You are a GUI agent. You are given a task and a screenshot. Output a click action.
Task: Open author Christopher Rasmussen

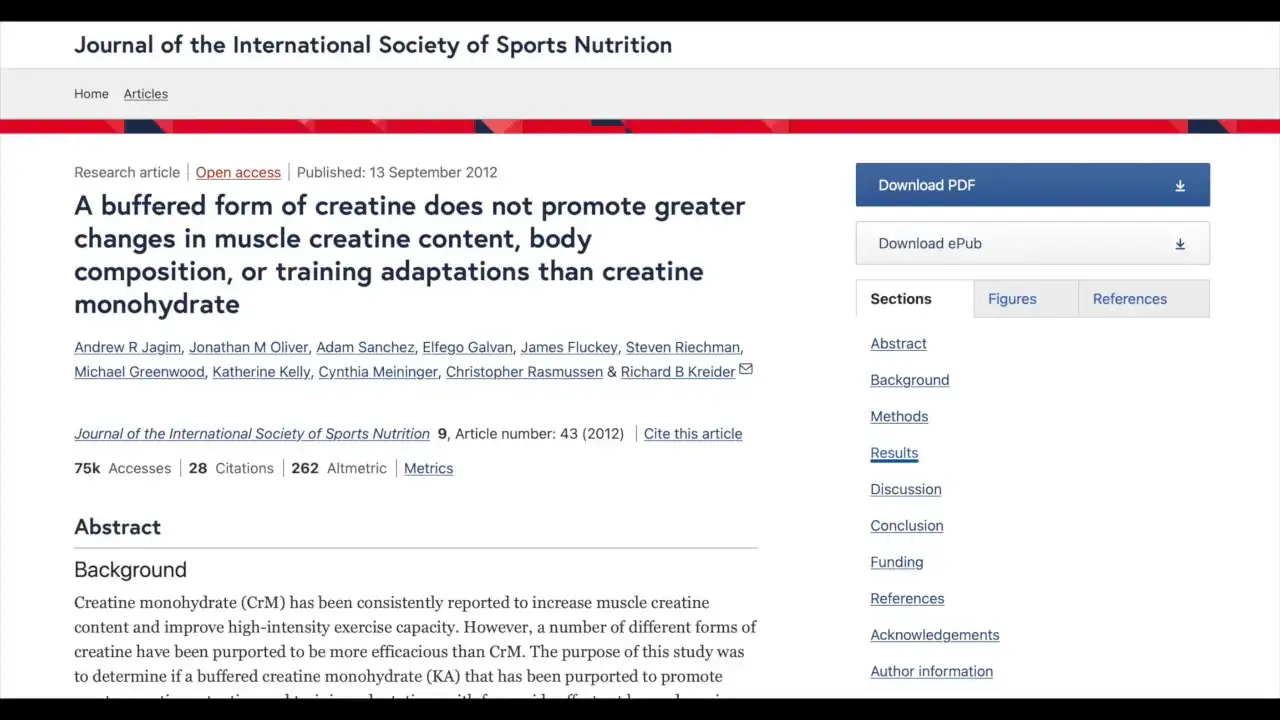524,372
